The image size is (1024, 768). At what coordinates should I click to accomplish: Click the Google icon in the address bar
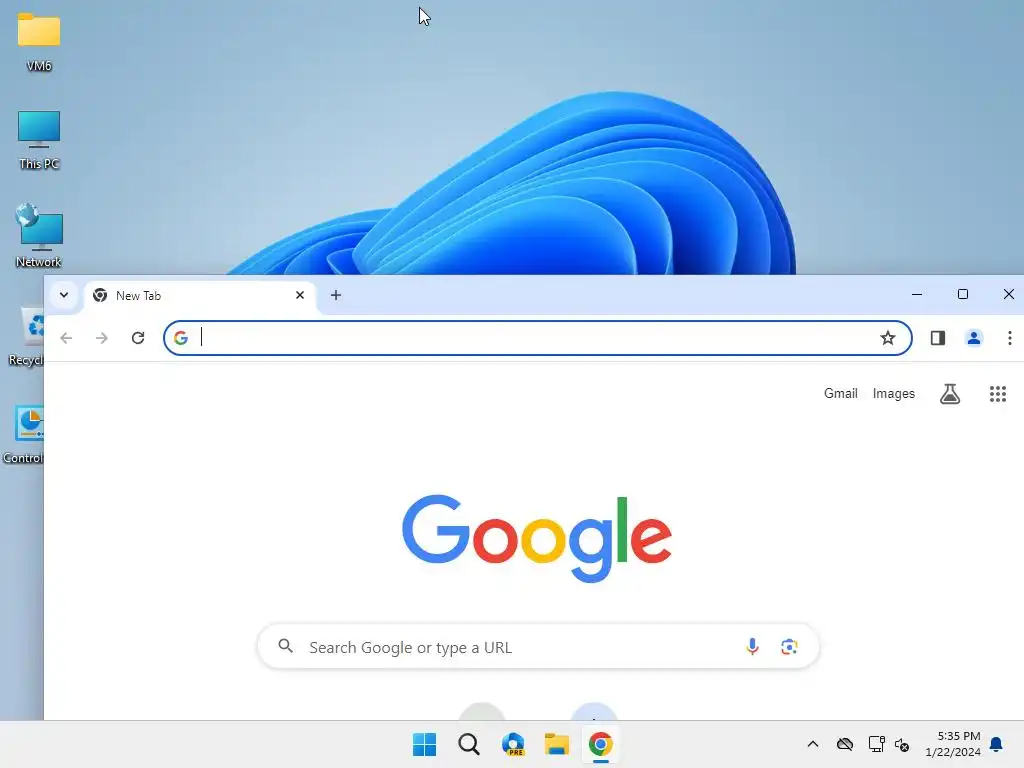tap(181, 338)
